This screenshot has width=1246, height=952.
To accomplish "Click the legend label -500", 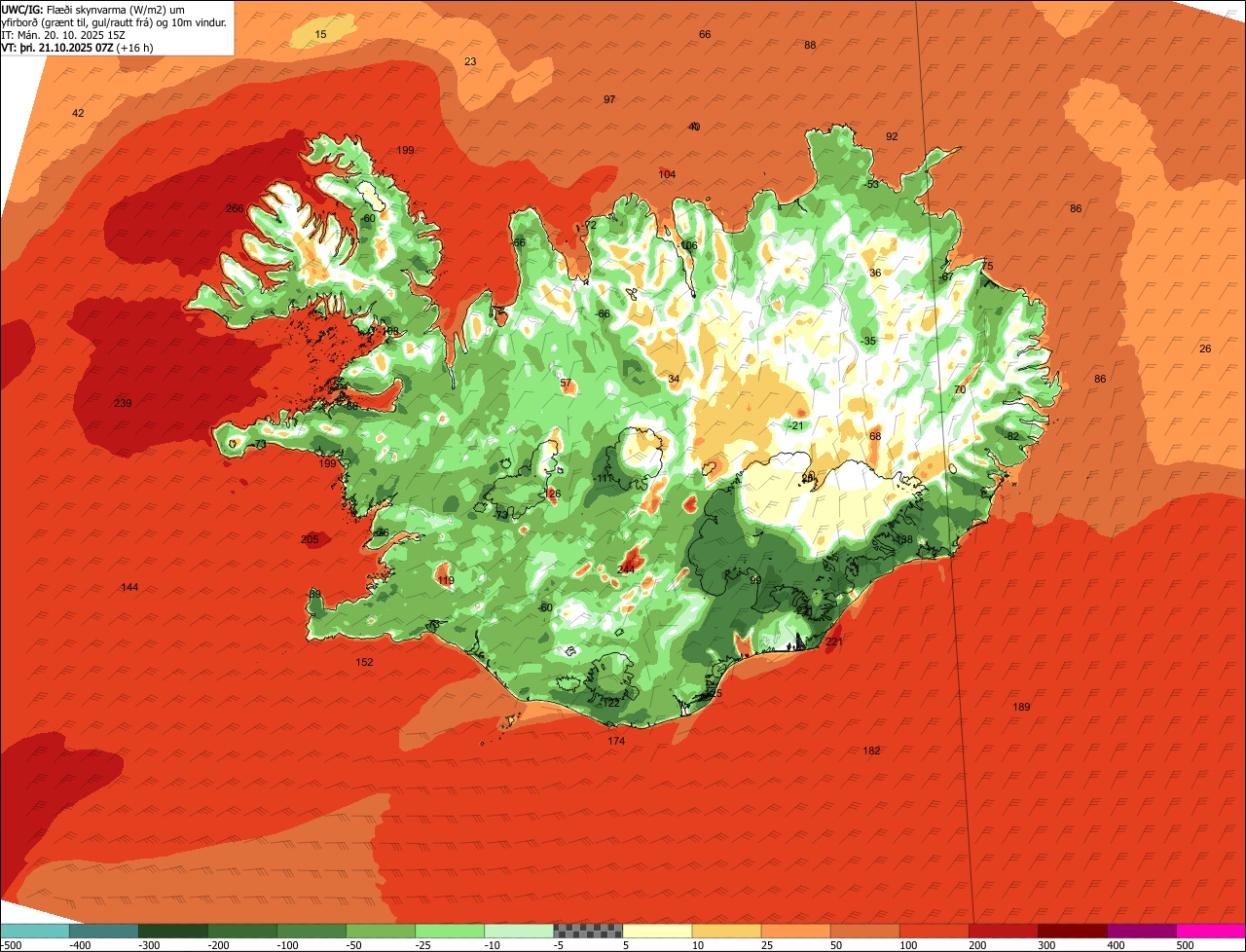I will [x=12, y=945].
